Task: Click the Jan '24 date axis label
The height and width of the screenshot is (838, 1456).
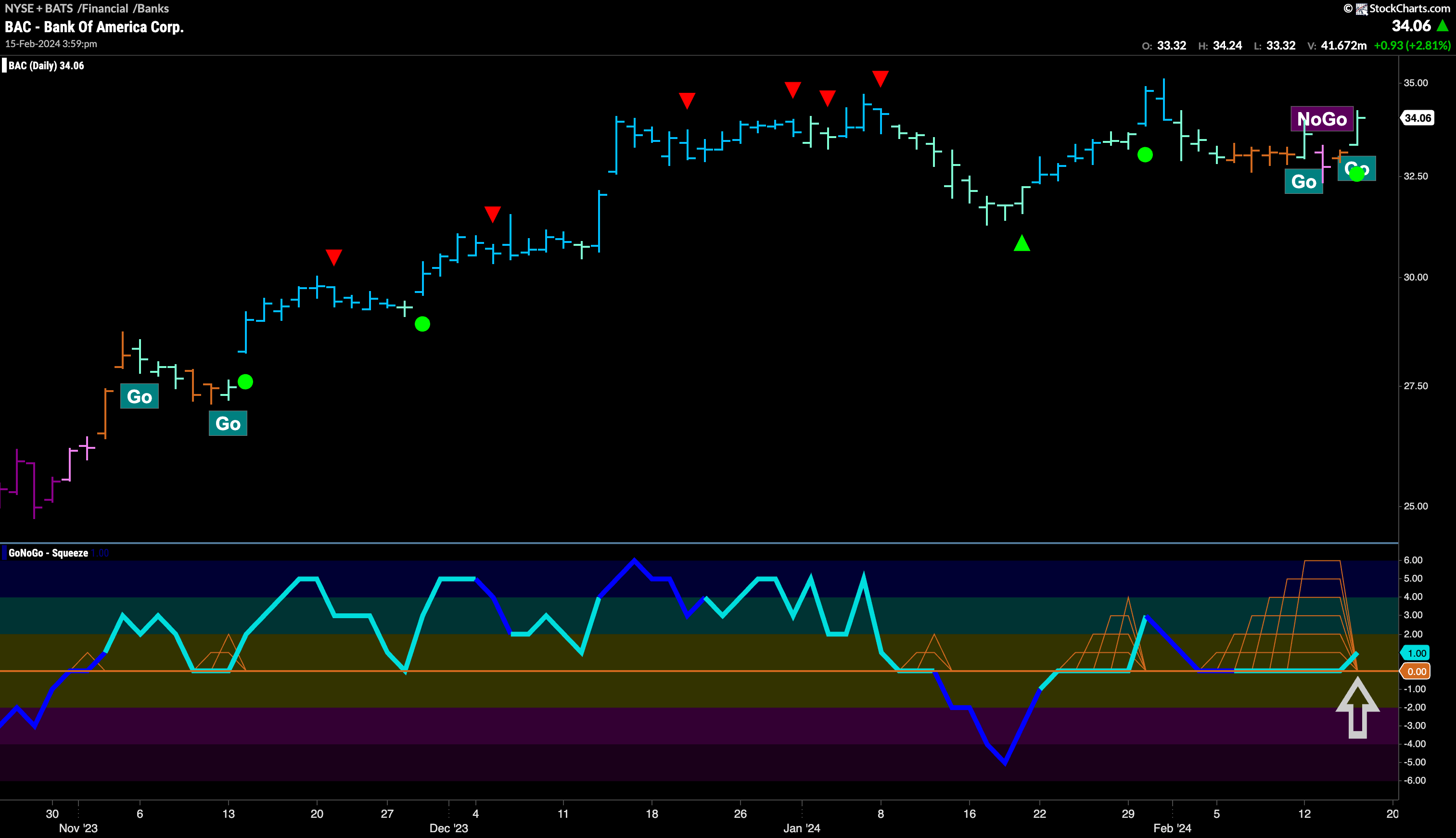Action: [x=802, y=828]
